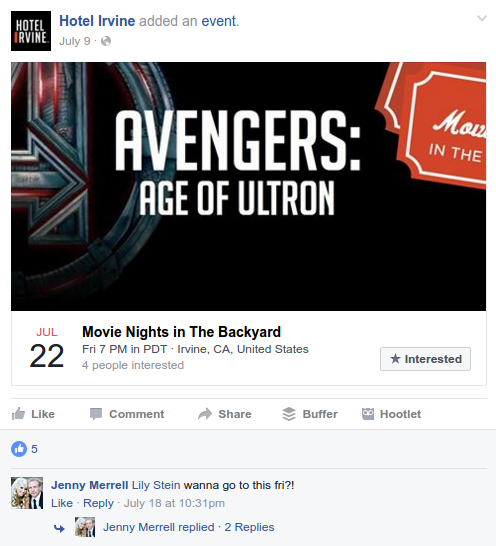Open the July 9 post timestamp

click(x=75, y=41)
